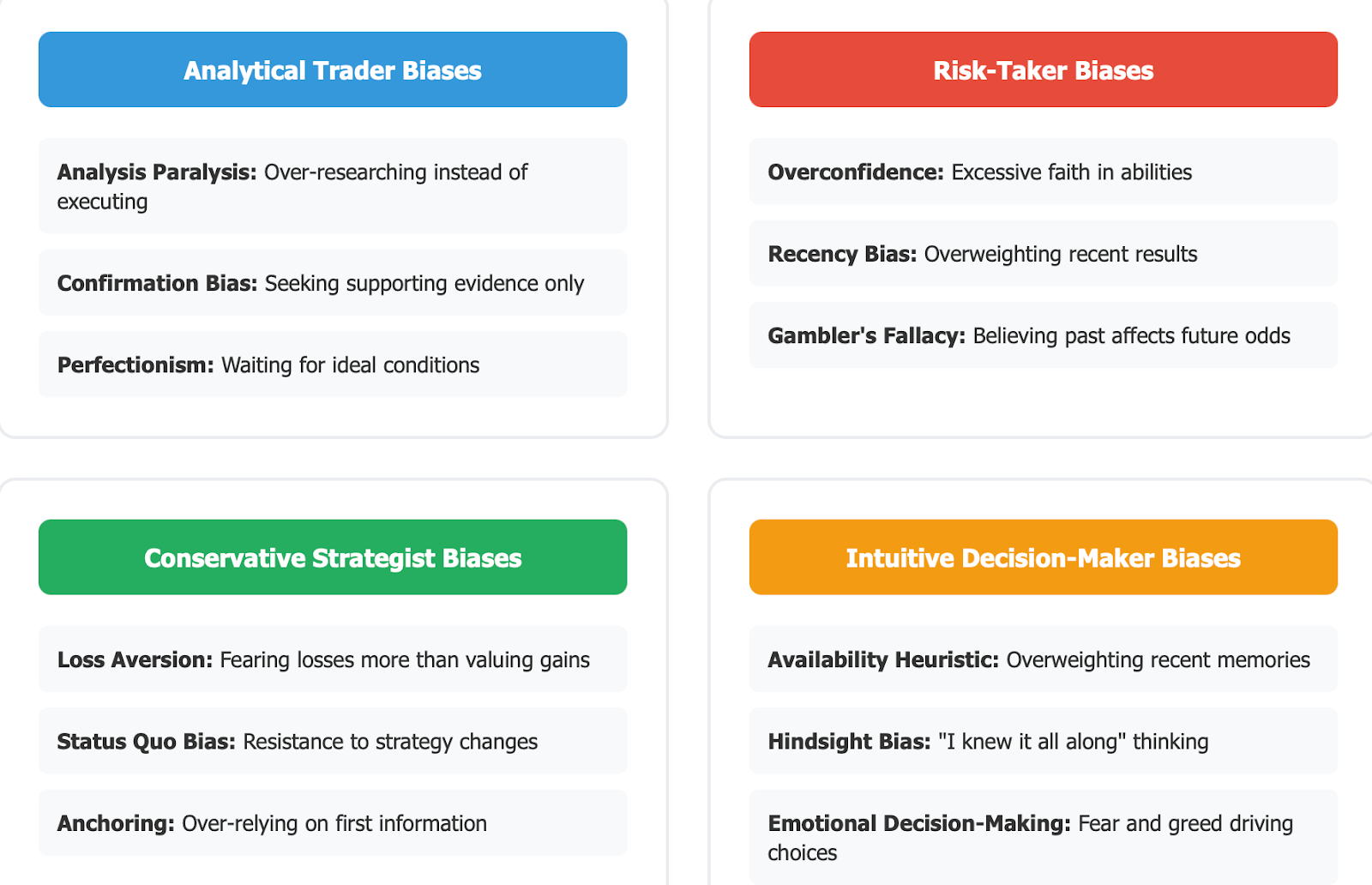This screenshot has width=1372, height=885.
Task: Click the Analytical Trader Biases blue header
Action: pyautogui.click(x=333, y=69)
